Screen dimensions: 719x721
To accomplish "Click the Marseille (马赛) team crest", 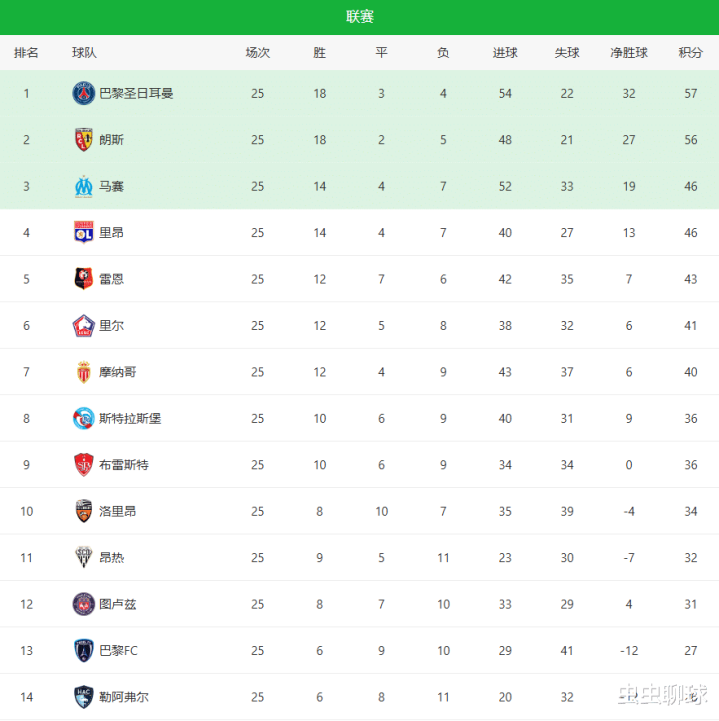I will (x=84, y=186).
